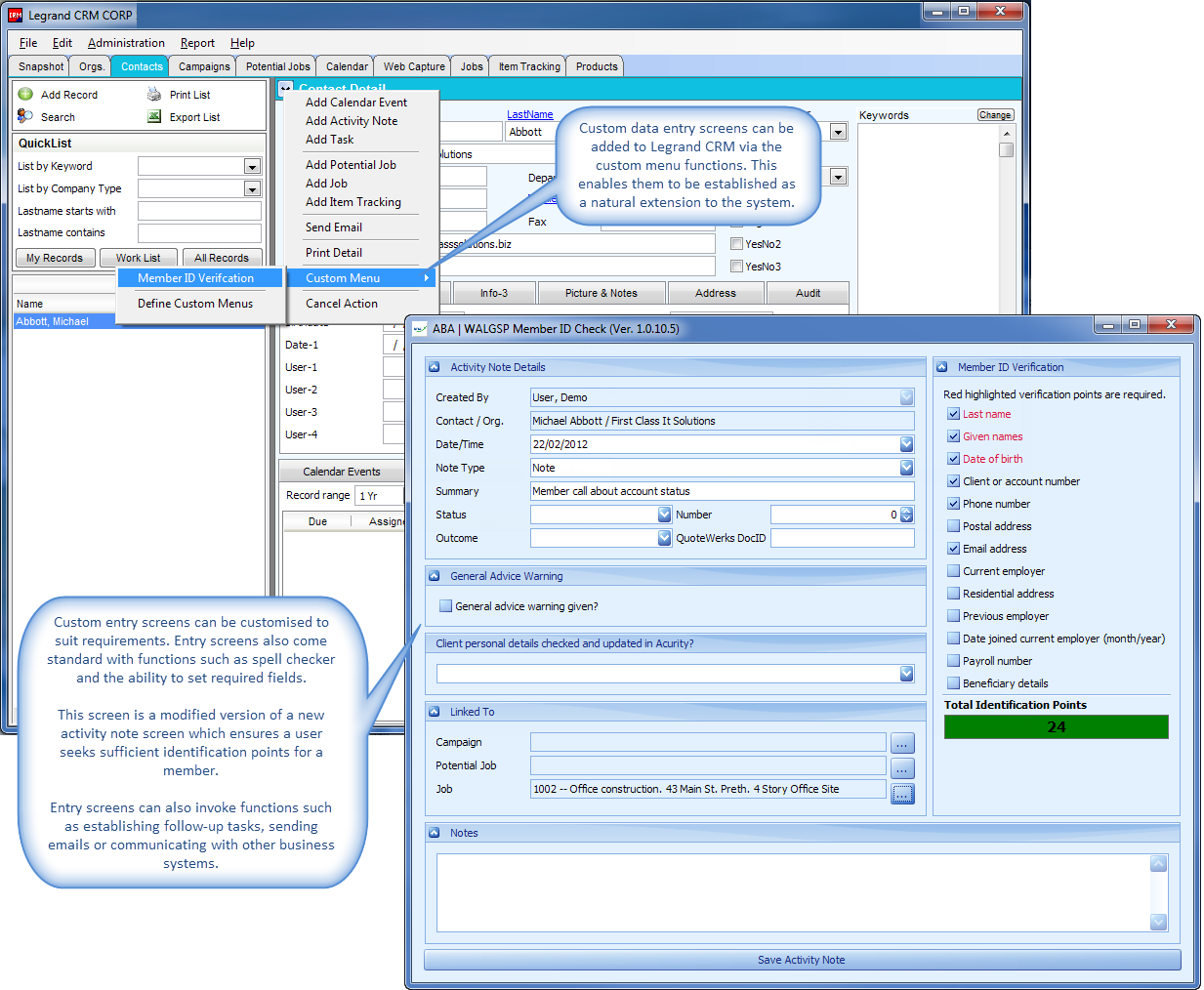Choose Send Email from the context menu

tap(334, 227)
